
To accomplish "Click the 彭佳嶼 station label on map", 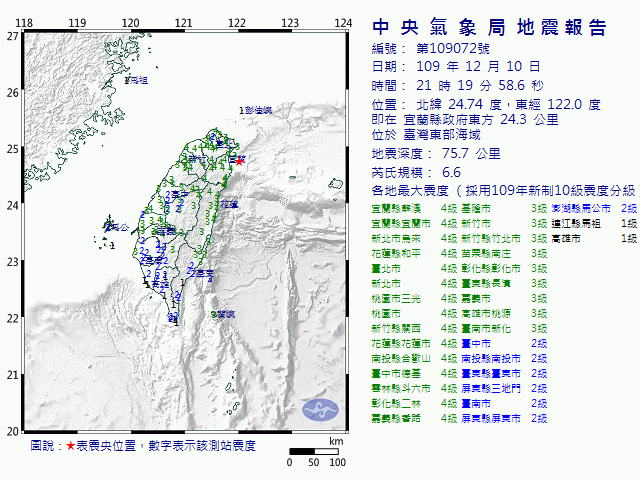I will 259,110.
